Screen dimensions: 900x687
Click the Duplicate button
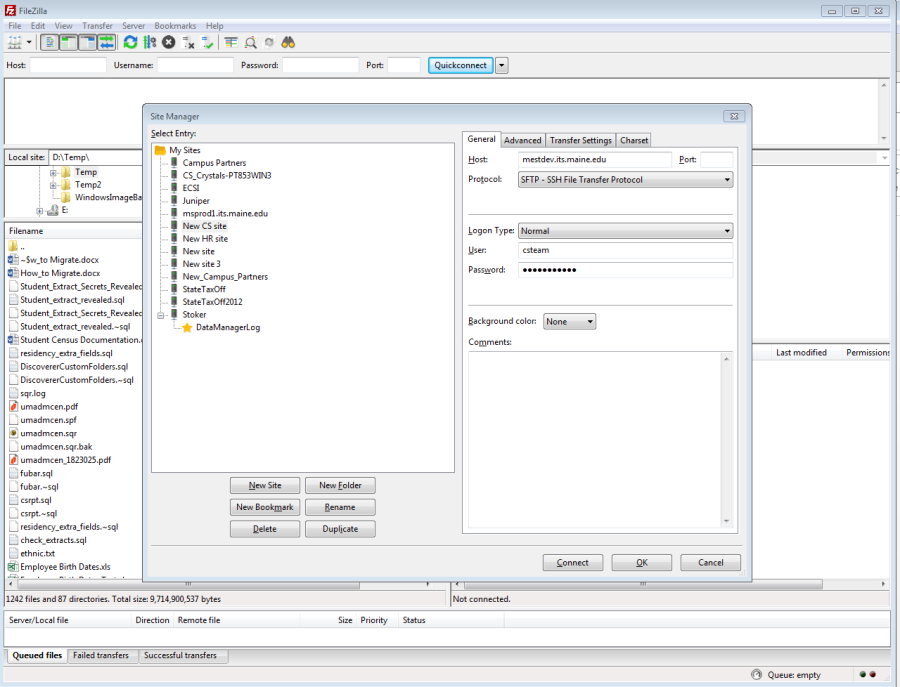click(x=340, y=529)
